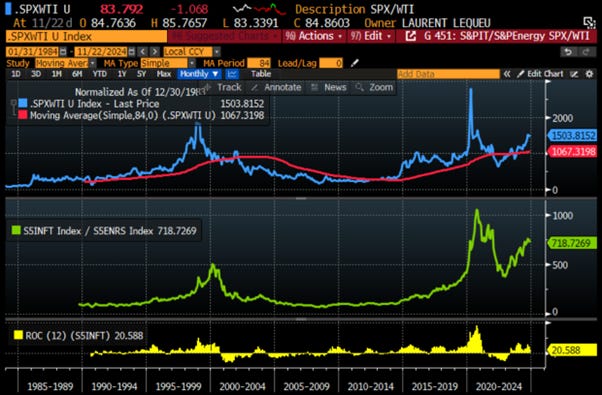This screenshot has width=602, height=395.
Task: Shift date range forward with right arrow
Action: 154,51
